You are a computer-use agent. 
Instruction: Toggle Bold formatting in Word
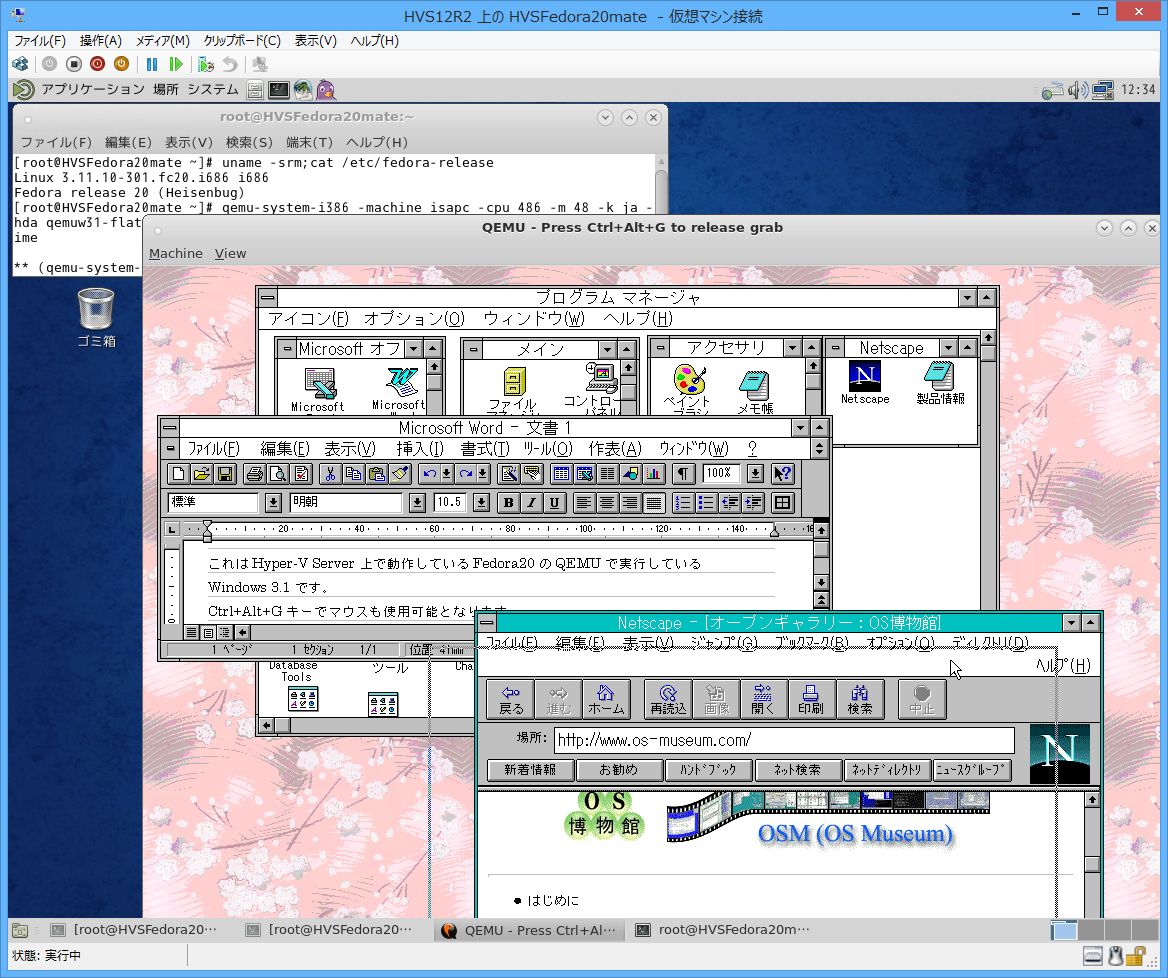click(x=508, y=503)
